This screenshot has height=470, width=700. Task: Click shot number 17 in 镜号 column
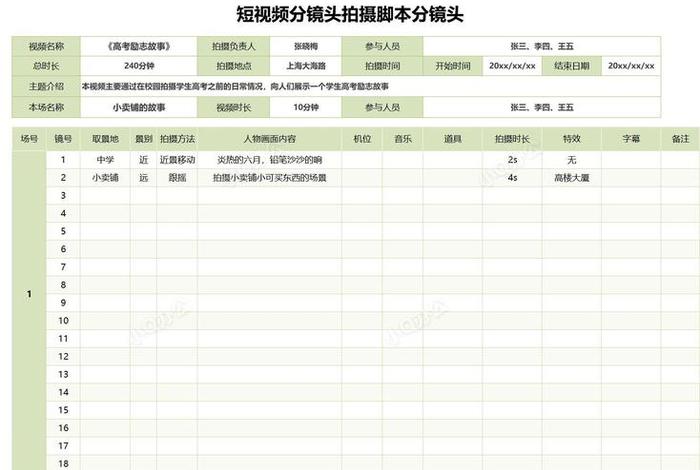click(63, 445)
